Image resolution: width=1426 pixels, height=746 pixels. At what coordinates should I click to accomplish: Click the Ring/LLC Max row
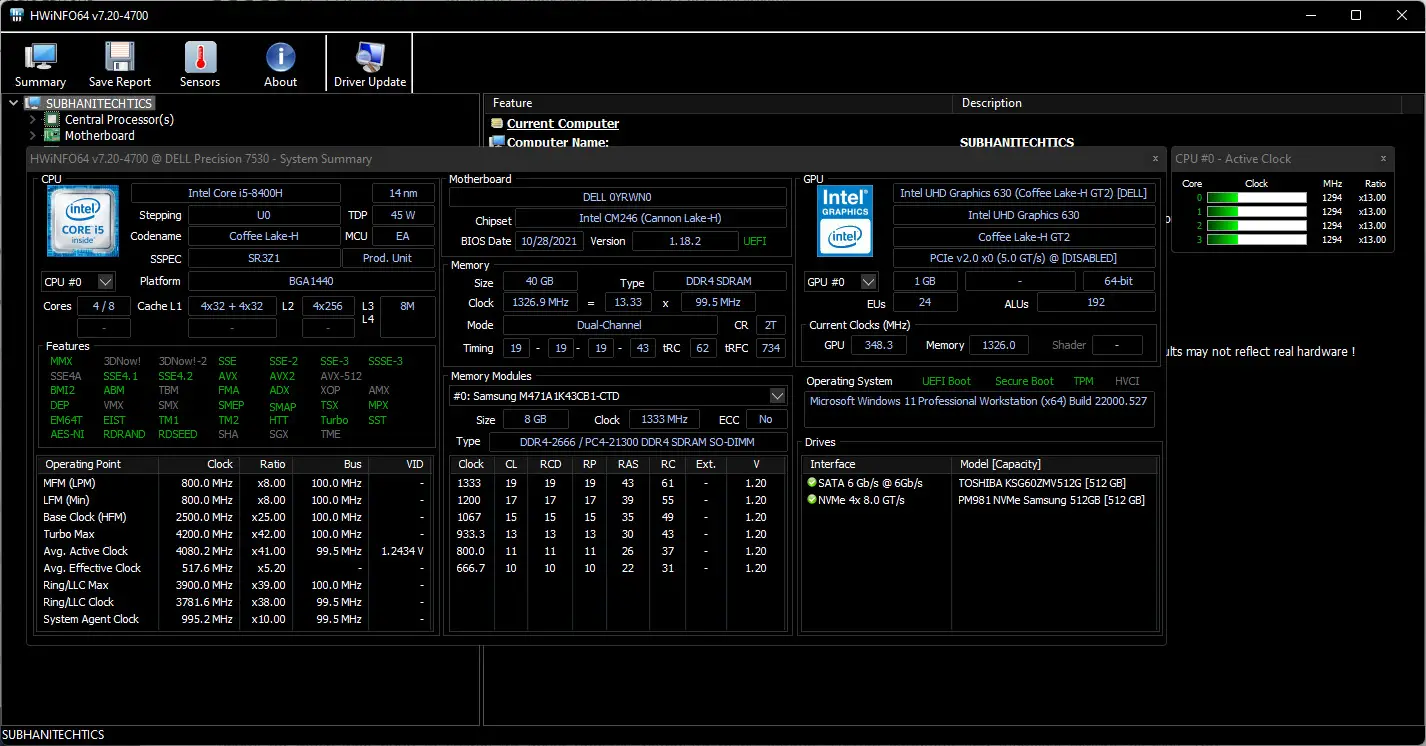tap(237, 585)
